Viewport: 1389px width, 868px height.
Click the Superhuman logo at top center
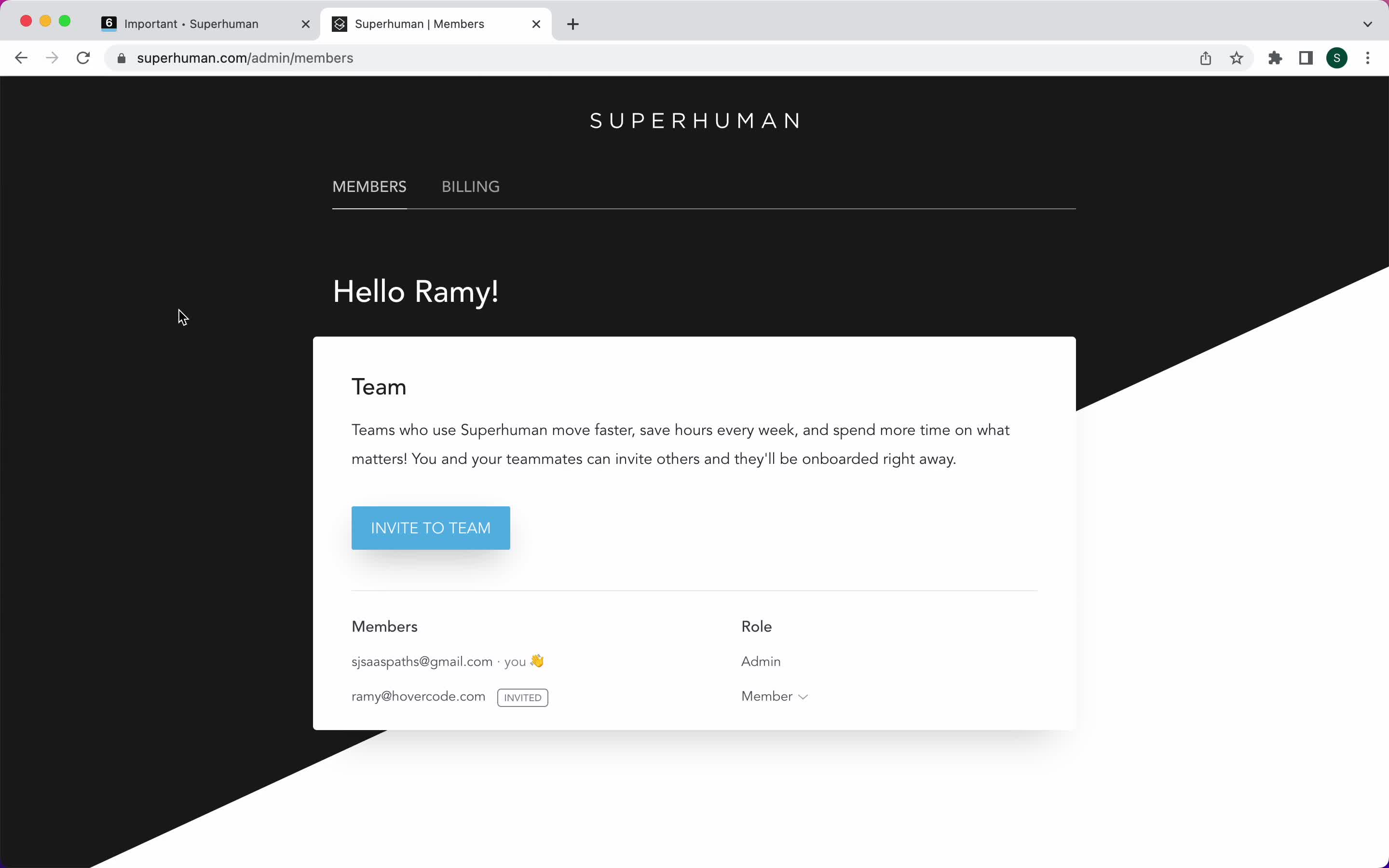tap(694, 120)
